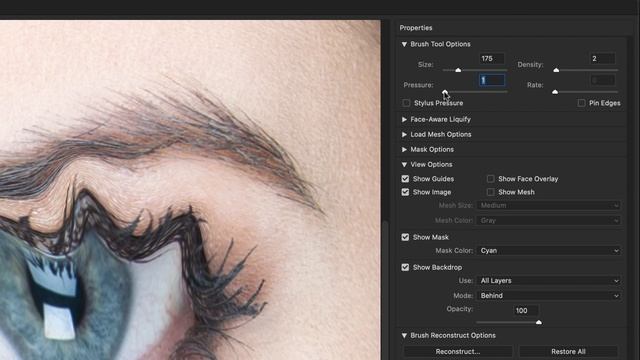Expand the Face-Aware Liquify section
This screenshot has height=360, width=640.
click(404, 119)
